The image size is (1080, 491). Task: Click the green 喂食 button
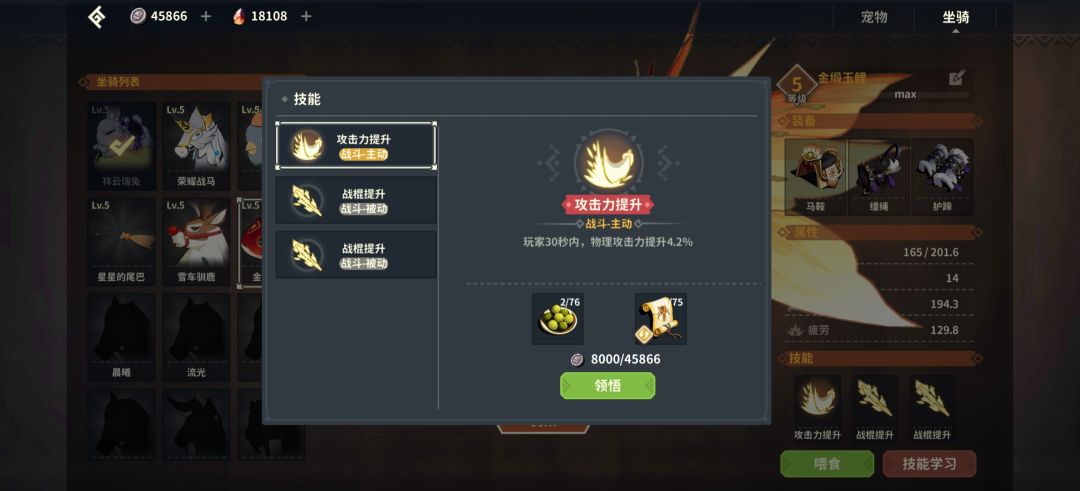[827, 463]
